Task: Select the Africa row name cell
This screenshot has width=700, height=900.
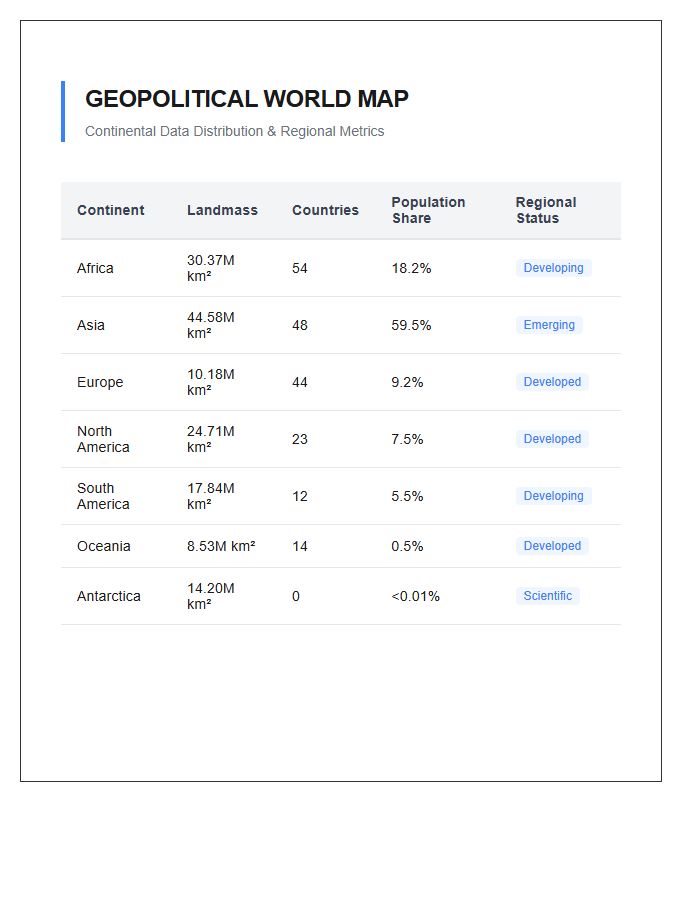Action: click(x=95, y=268)
